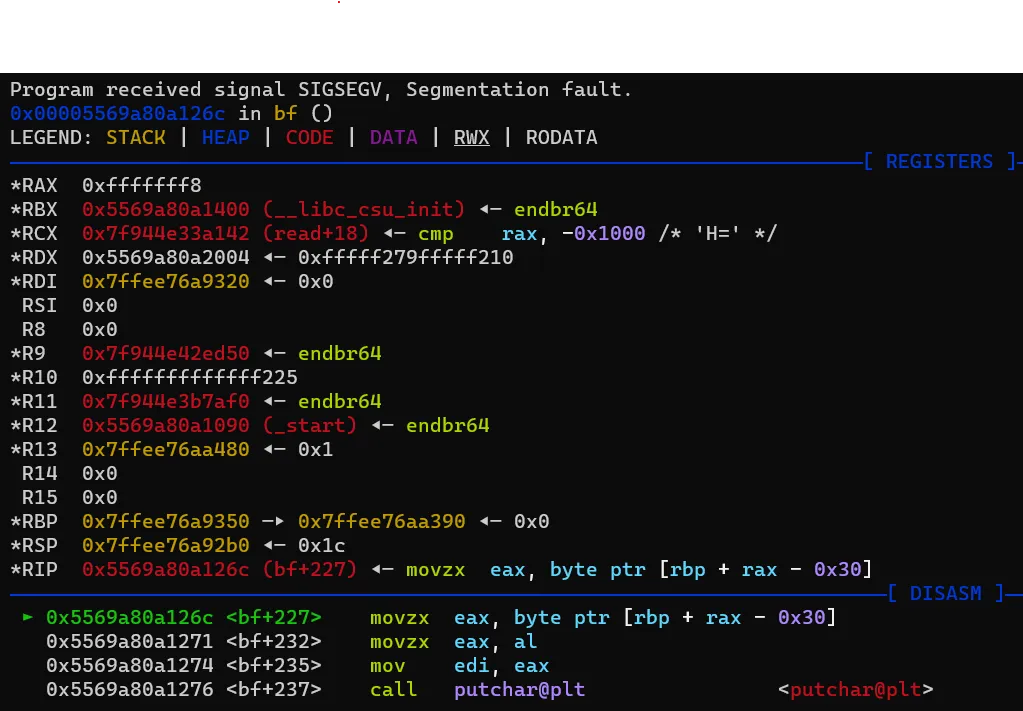Select the RIP register address value
The width and height of the screenshot is (1023, 711).
(166, 570)
